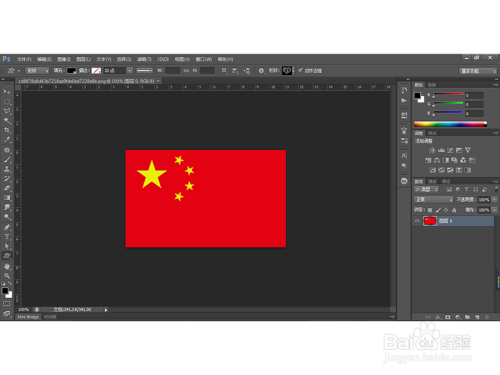Open stroke width dropdown arrow
The image size is (500, 375).
tap(130, 71)
